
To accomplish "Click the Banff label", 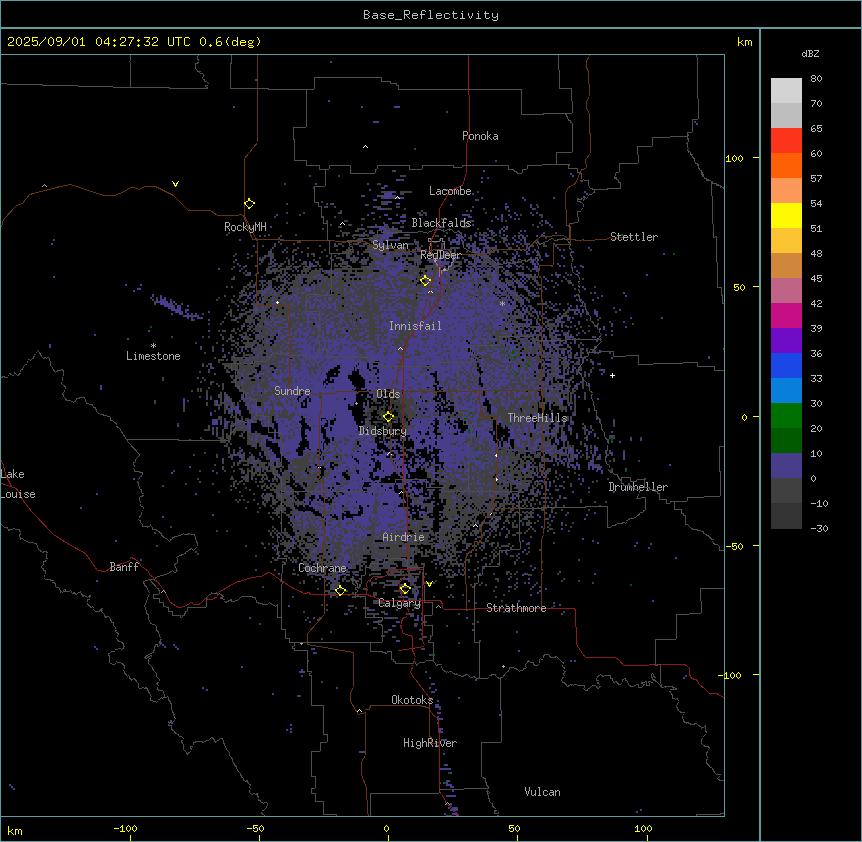I will pyautogui.click(x=124, y=567).
